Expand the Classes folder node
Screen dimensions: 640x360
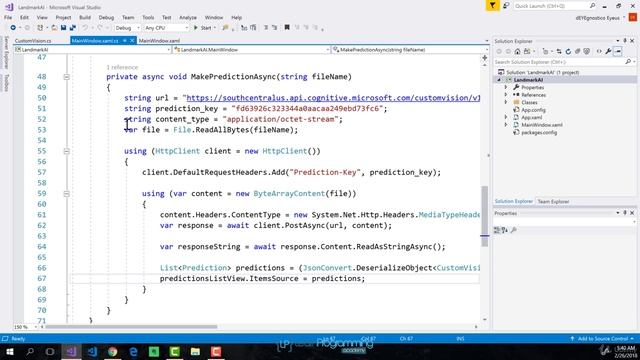point(506,102)
